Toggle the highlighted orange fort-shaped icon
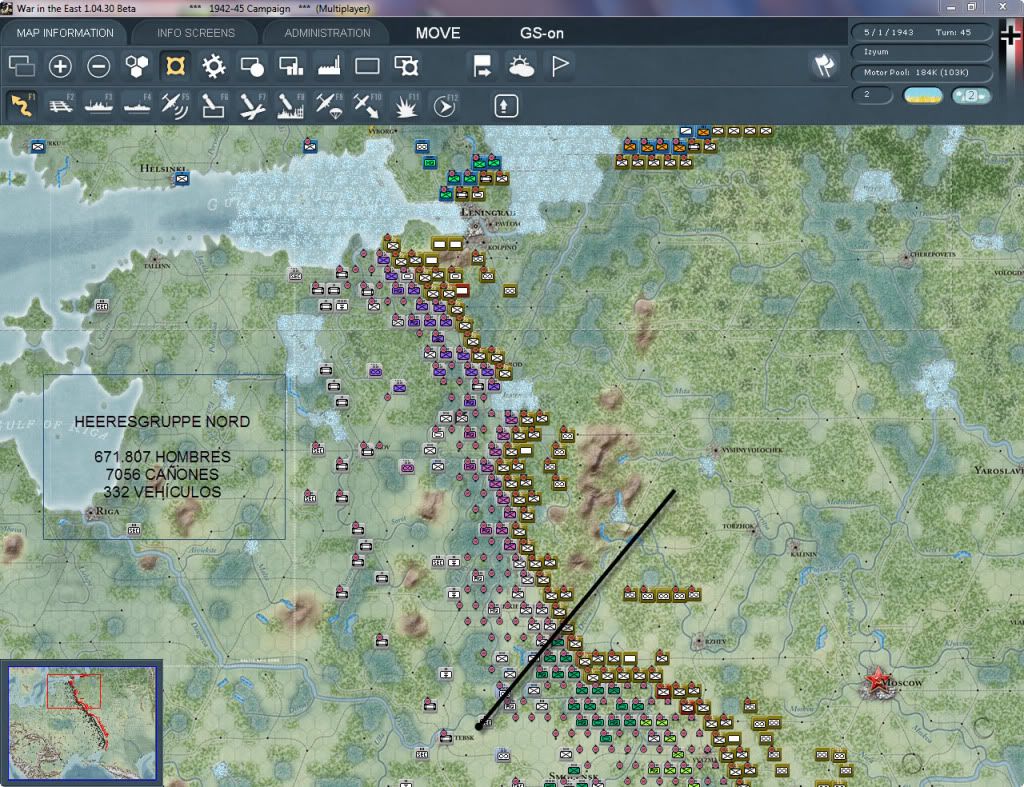Image resolution: width=1024 pixels, height=787 pixels. pos(175,66)
